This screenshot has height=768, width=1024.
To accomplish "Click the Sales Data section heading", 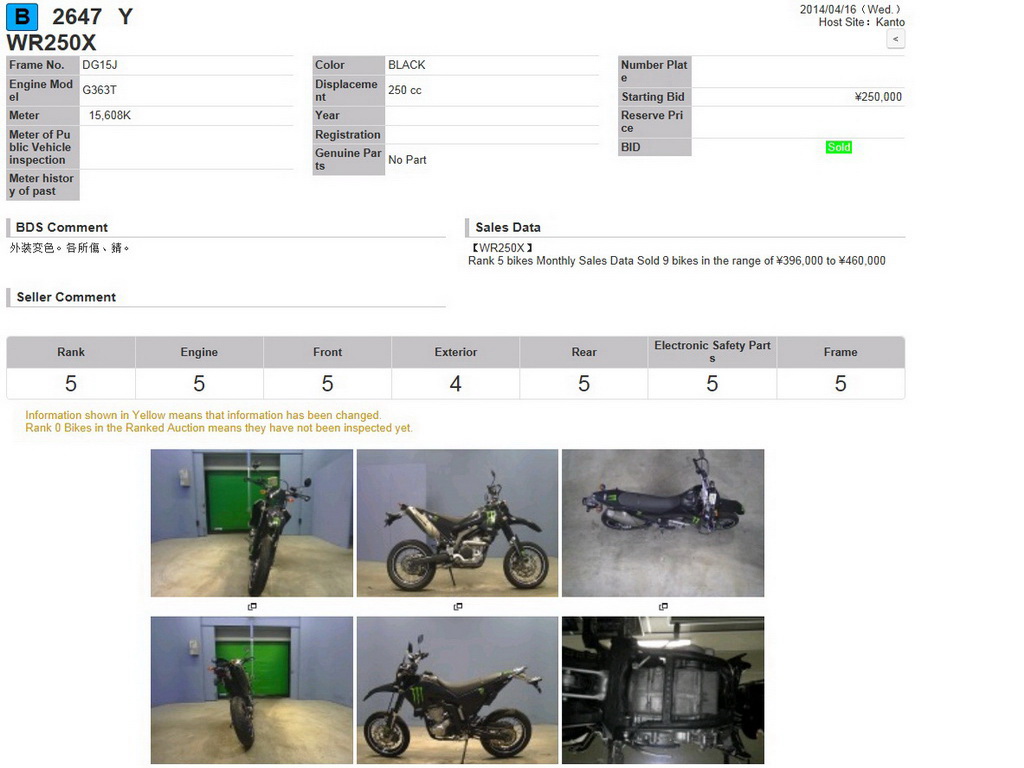I will click(508, 227).
